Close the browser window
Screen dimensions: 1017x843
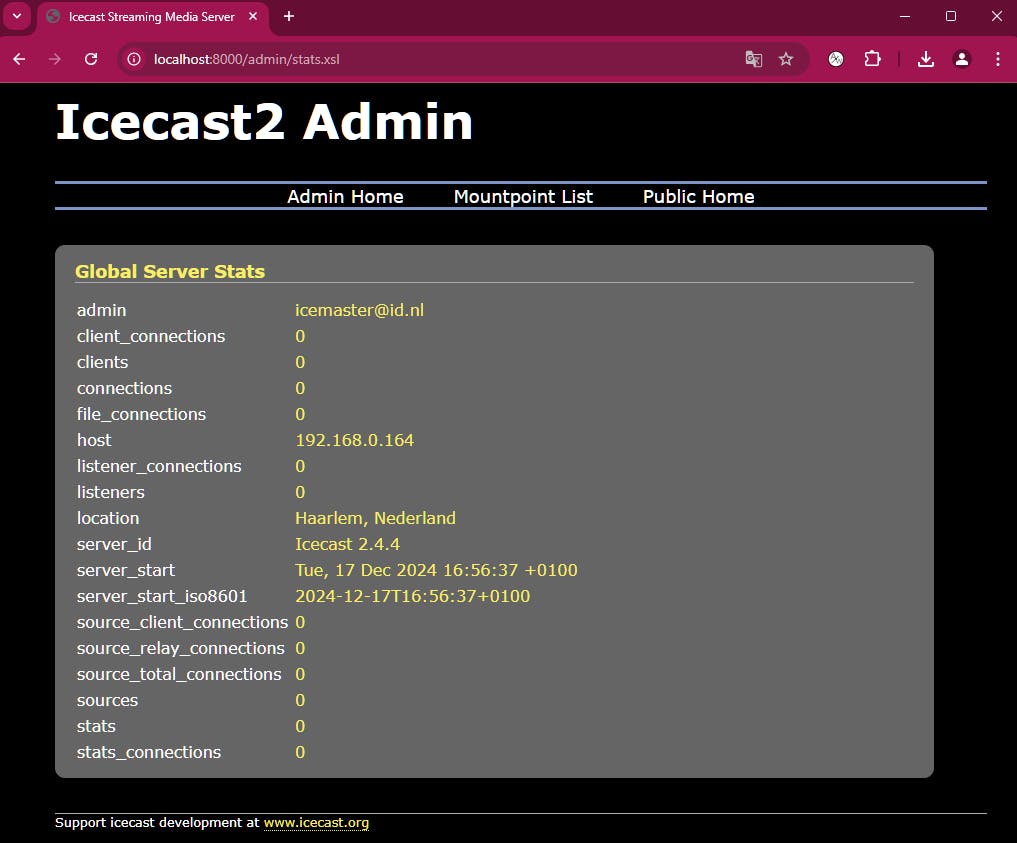(x=997, y=16)
